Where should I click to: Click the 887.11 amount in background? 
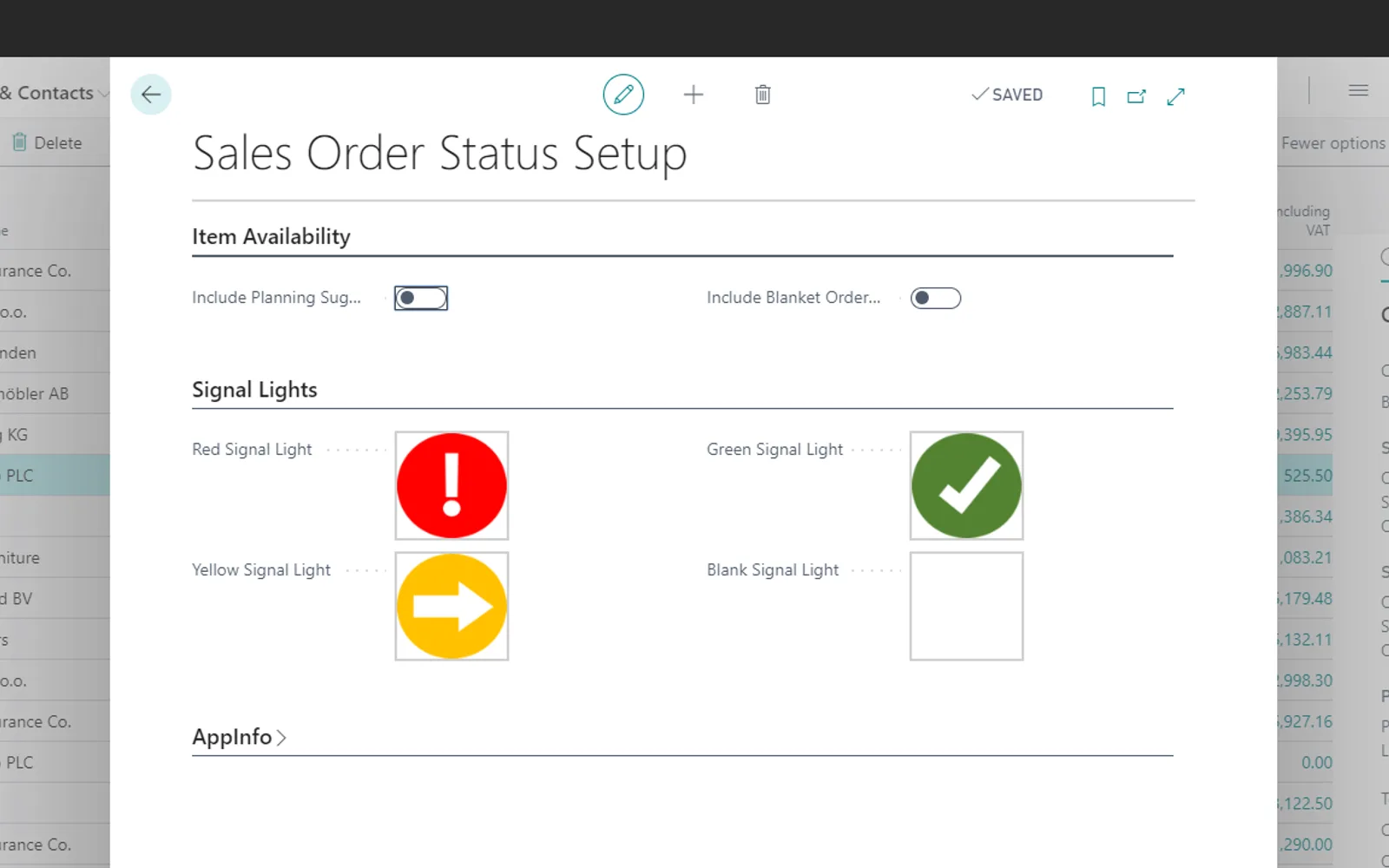pyautogui.click(x=1305, y=312)
